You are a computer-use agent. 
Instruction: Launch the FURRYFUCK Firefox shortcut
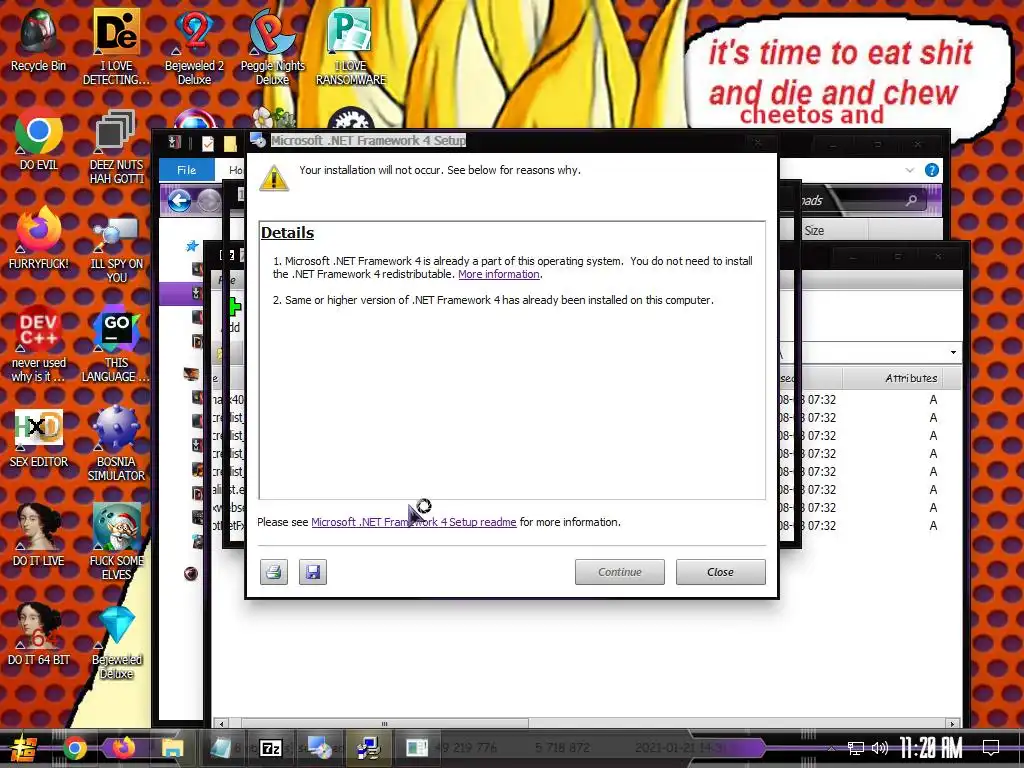(38, 239)
